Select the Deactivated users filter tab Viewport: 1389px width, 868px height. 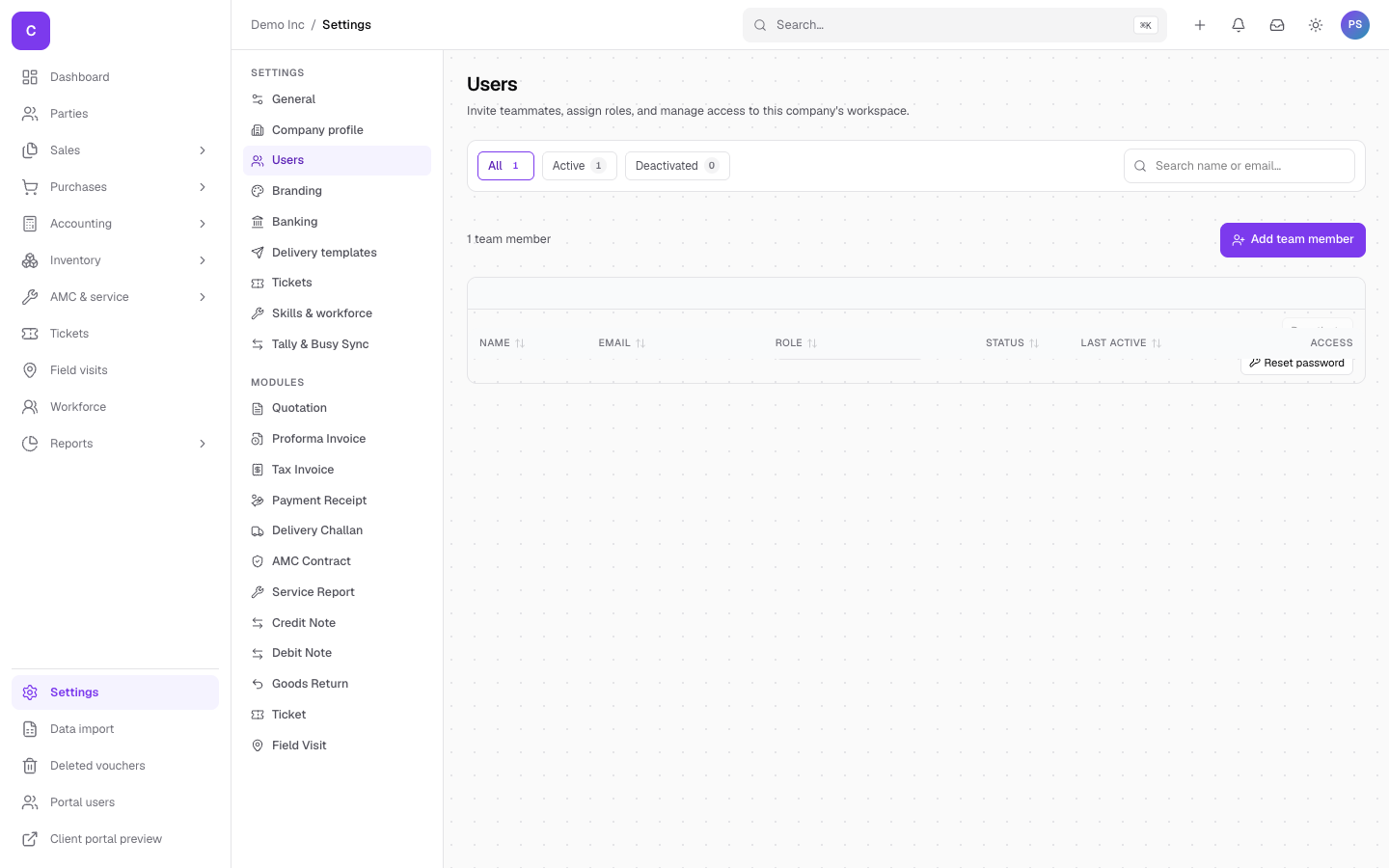tap(677, 166)
